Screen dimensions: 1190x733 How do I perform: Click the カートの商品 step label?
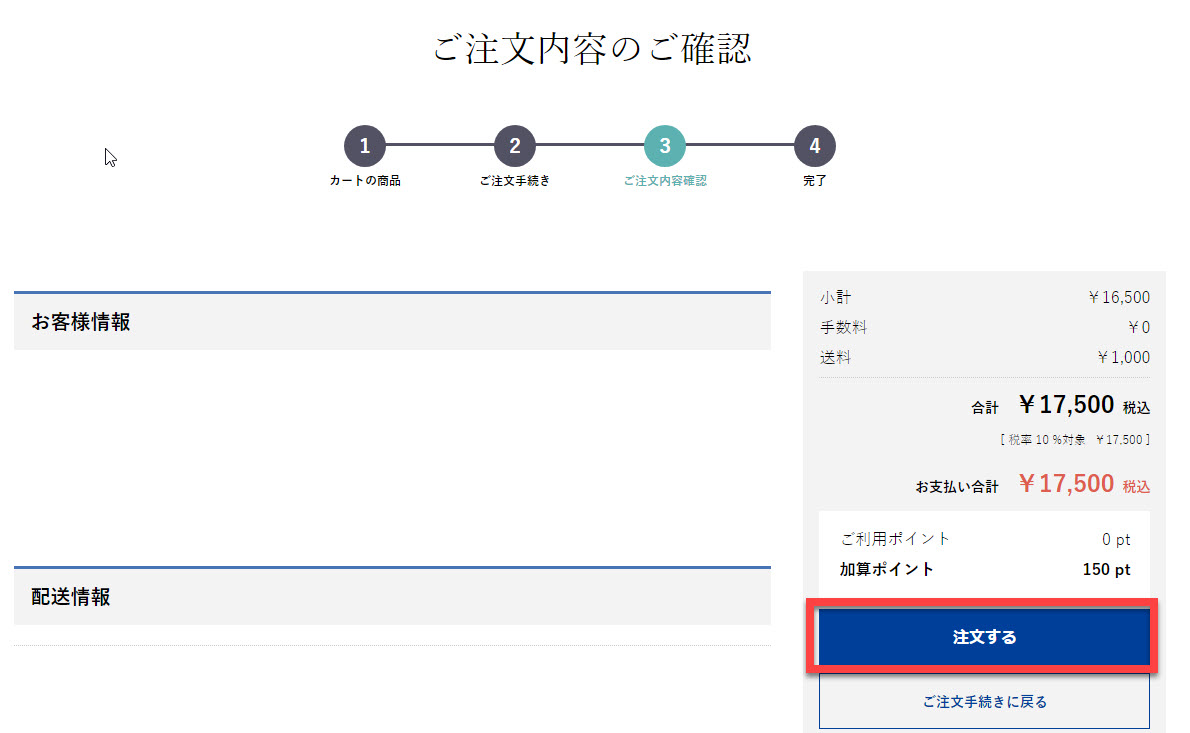click(365, 181)
